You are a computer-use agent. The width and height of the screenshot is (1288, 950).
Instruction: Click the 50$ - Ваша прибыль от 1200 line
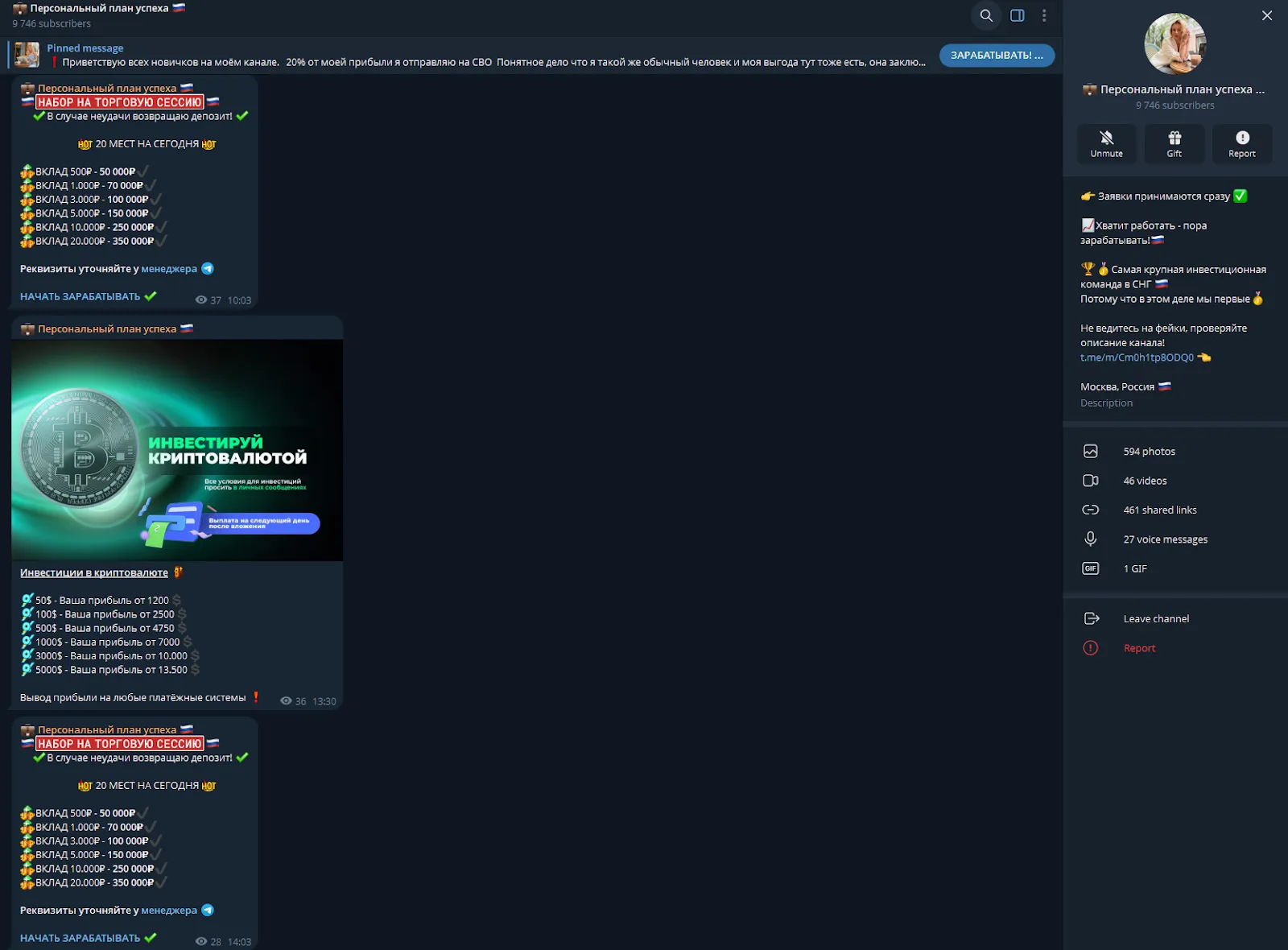[102, 601]
